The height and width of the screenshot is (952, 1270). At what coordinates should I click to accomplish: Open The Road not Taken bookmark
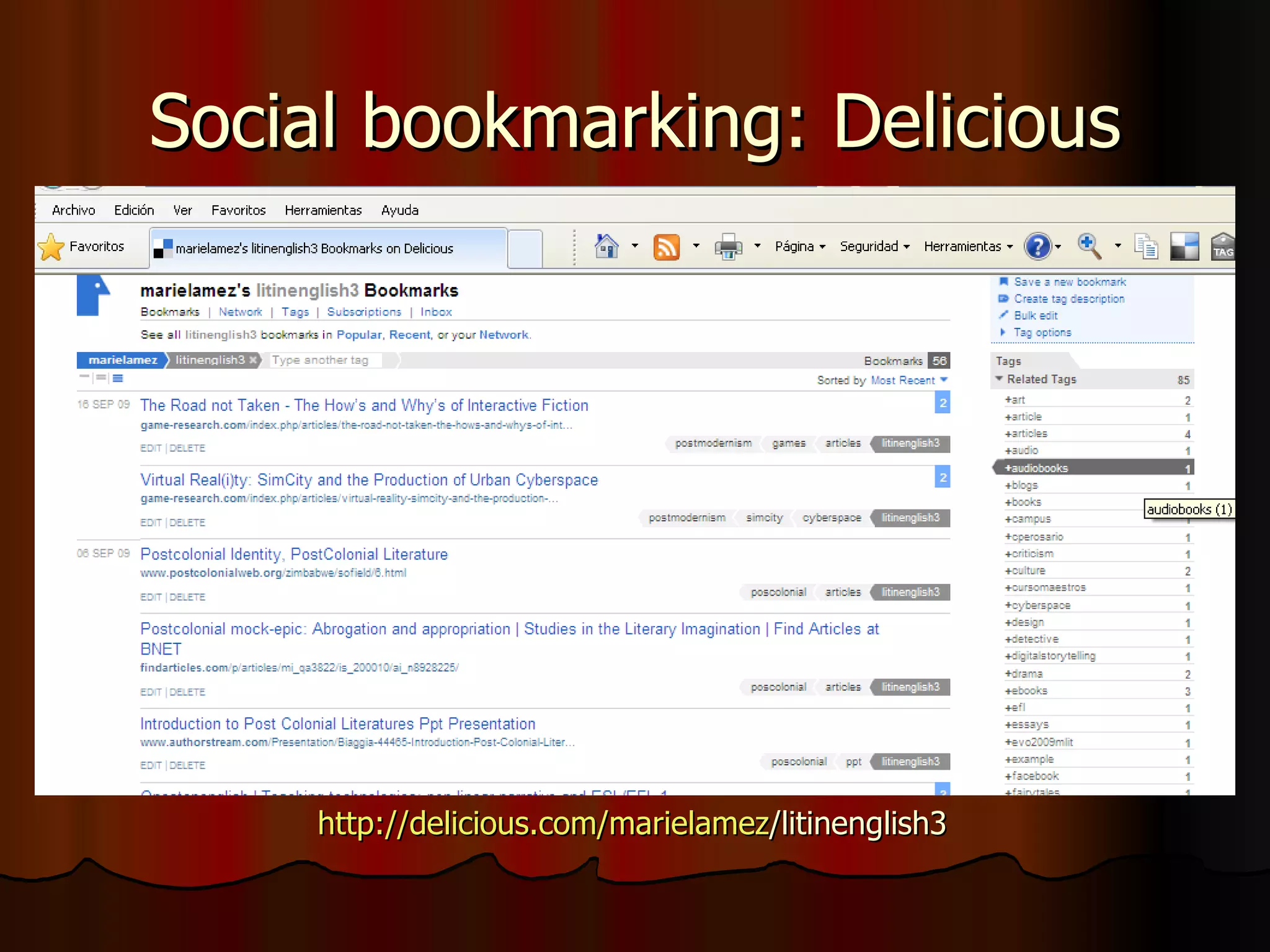tap(364, 405)
